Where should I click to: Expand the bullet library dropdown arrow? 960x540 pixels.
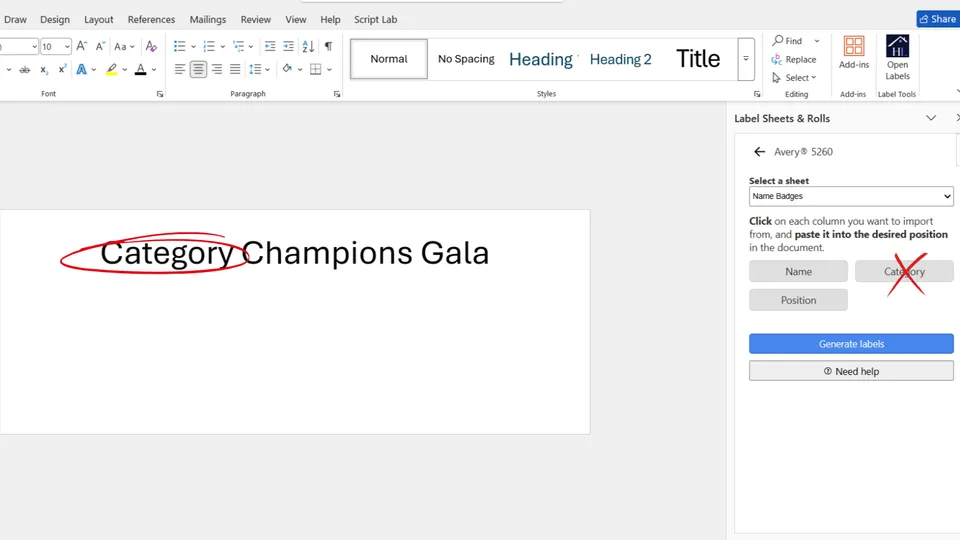point(193,47)
